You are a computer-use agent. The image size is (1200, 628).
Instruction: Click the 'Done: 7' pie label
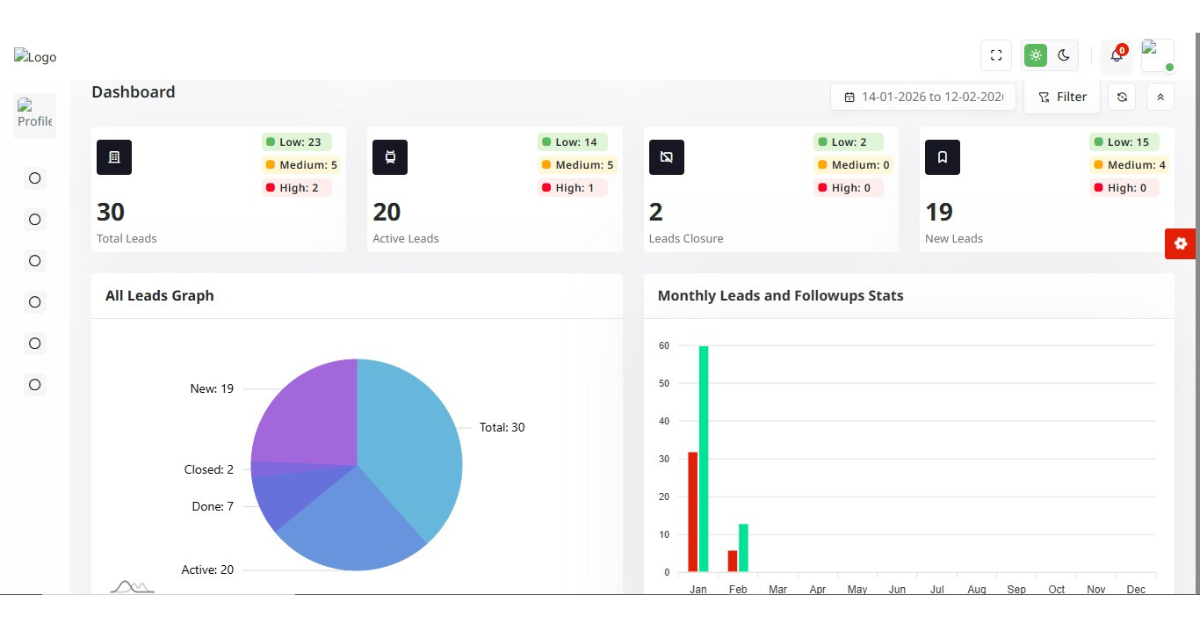(213, 507)
